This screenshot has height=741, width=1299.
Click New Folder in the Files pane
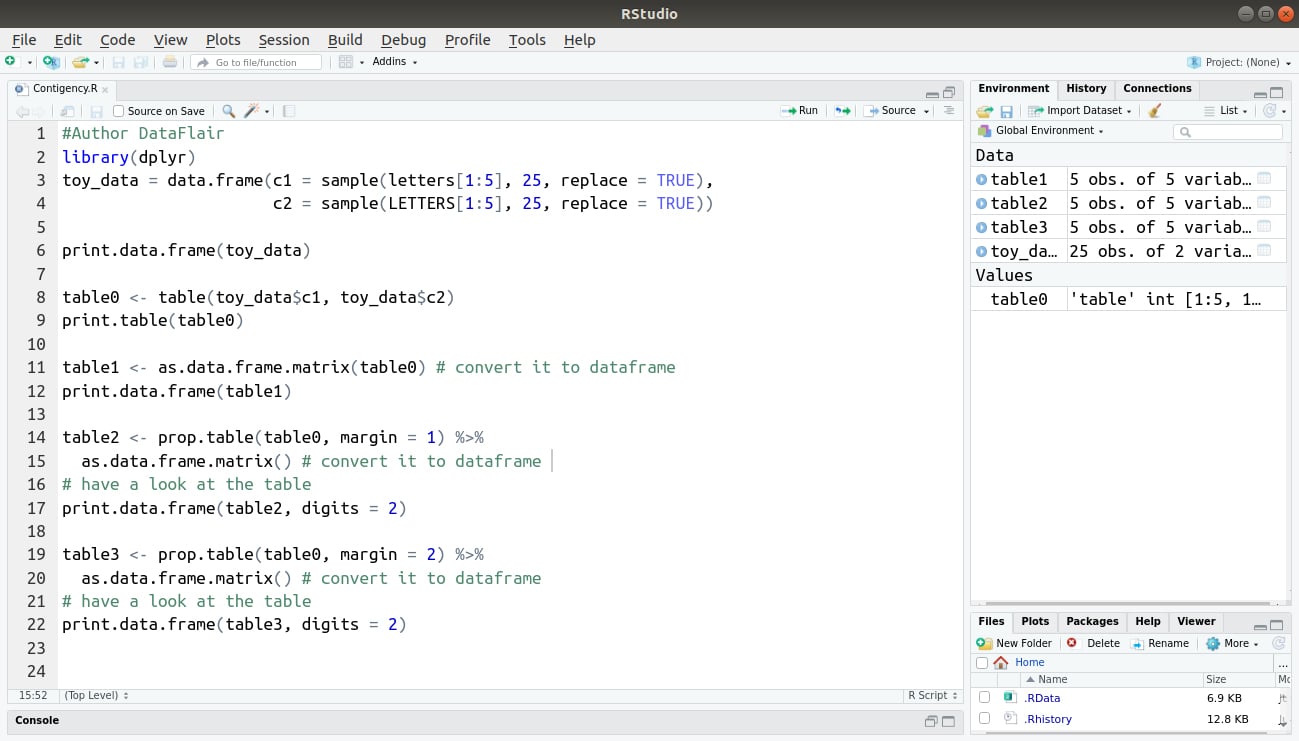(x=1020, y=643)
